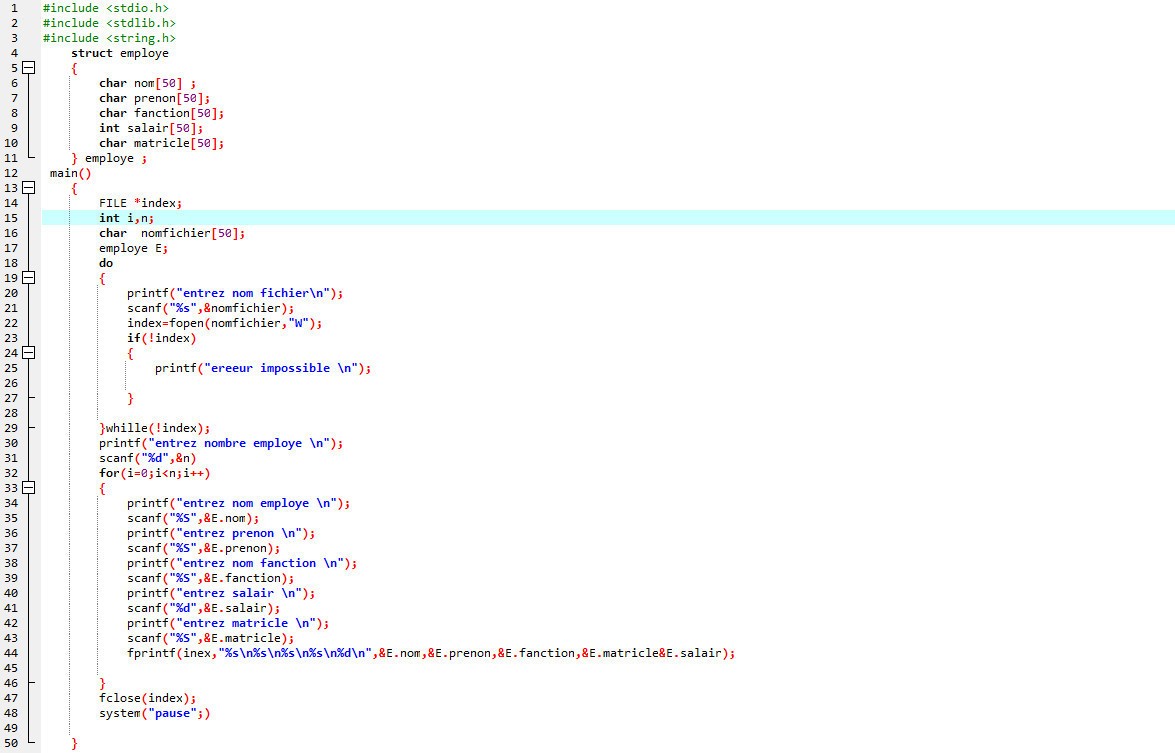The width and height of the screenshot is (1175, 753).
Task: Click the misspelled 'whille(!index);' statement
Action: pyautogui.click(x=154, y=428)
